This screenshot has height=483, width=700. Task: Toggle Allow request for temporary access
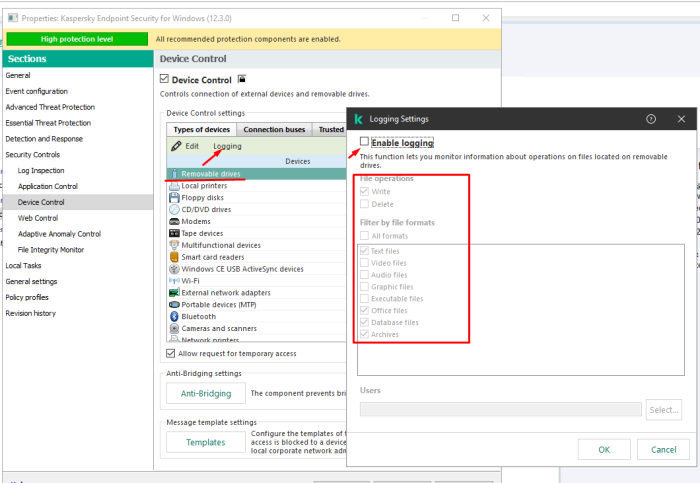tap(171, 354)
